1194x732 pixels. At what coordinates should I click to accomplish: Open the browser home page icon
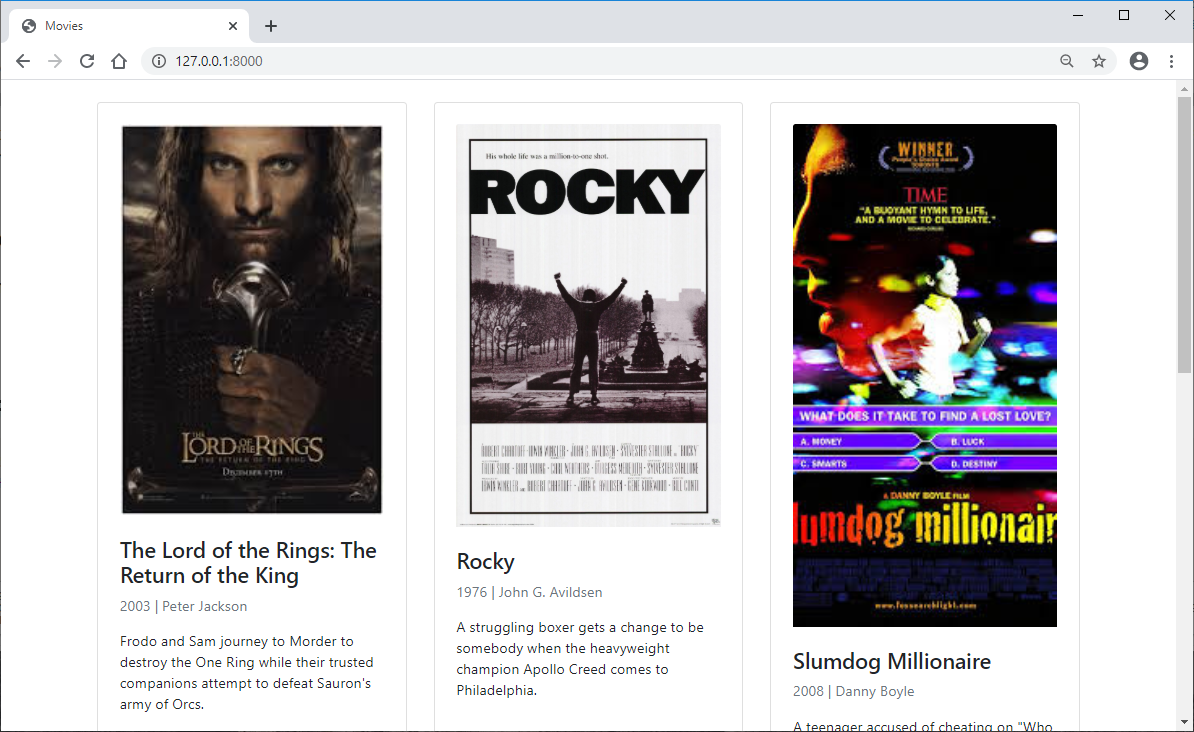119,61
